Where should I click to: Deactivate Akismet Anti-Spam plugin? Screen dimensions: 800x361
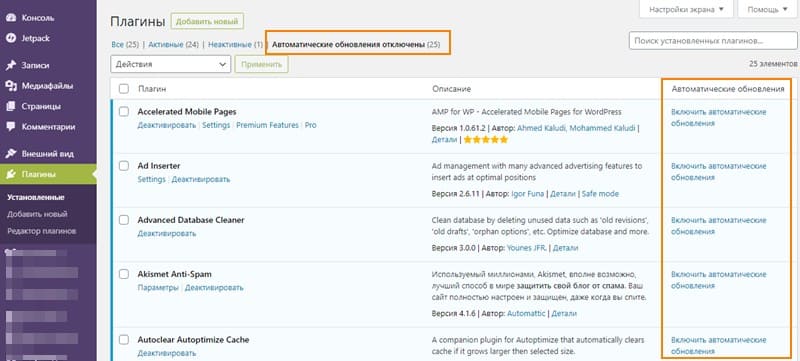[x=214, y=288]
